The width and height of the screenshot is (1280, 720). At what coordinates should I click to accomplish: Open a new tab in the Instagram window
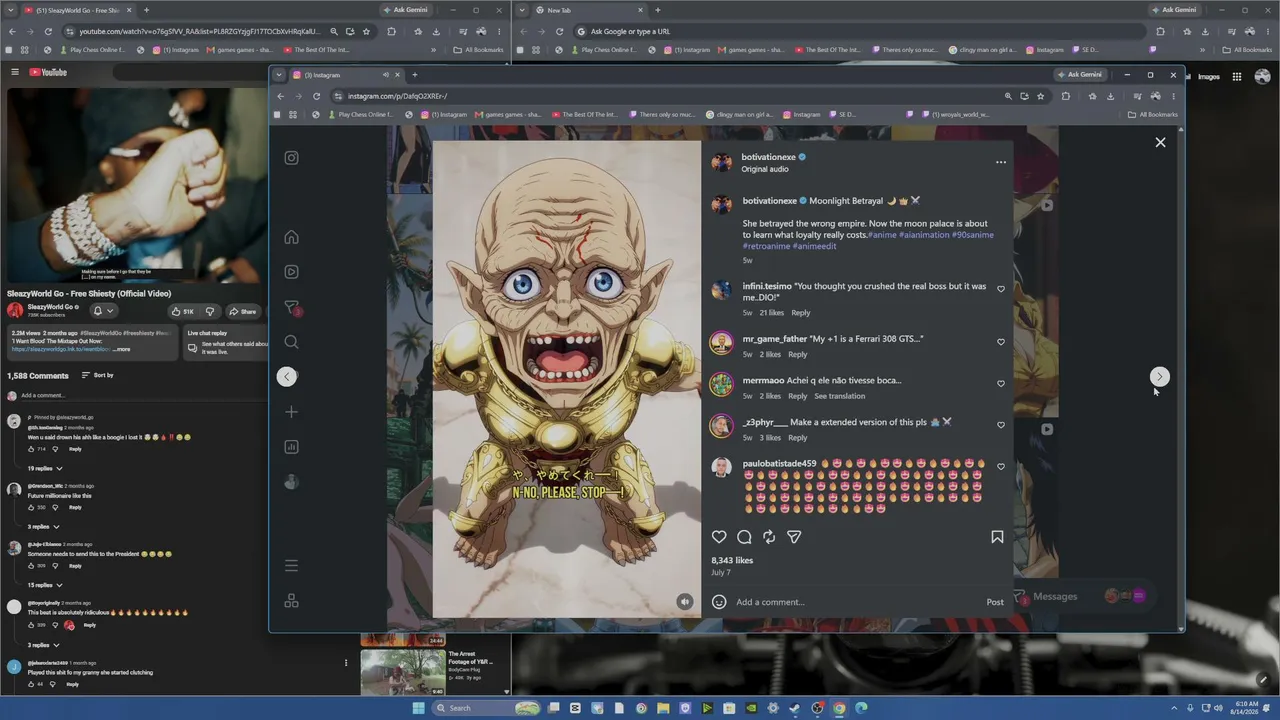point(415,75)
